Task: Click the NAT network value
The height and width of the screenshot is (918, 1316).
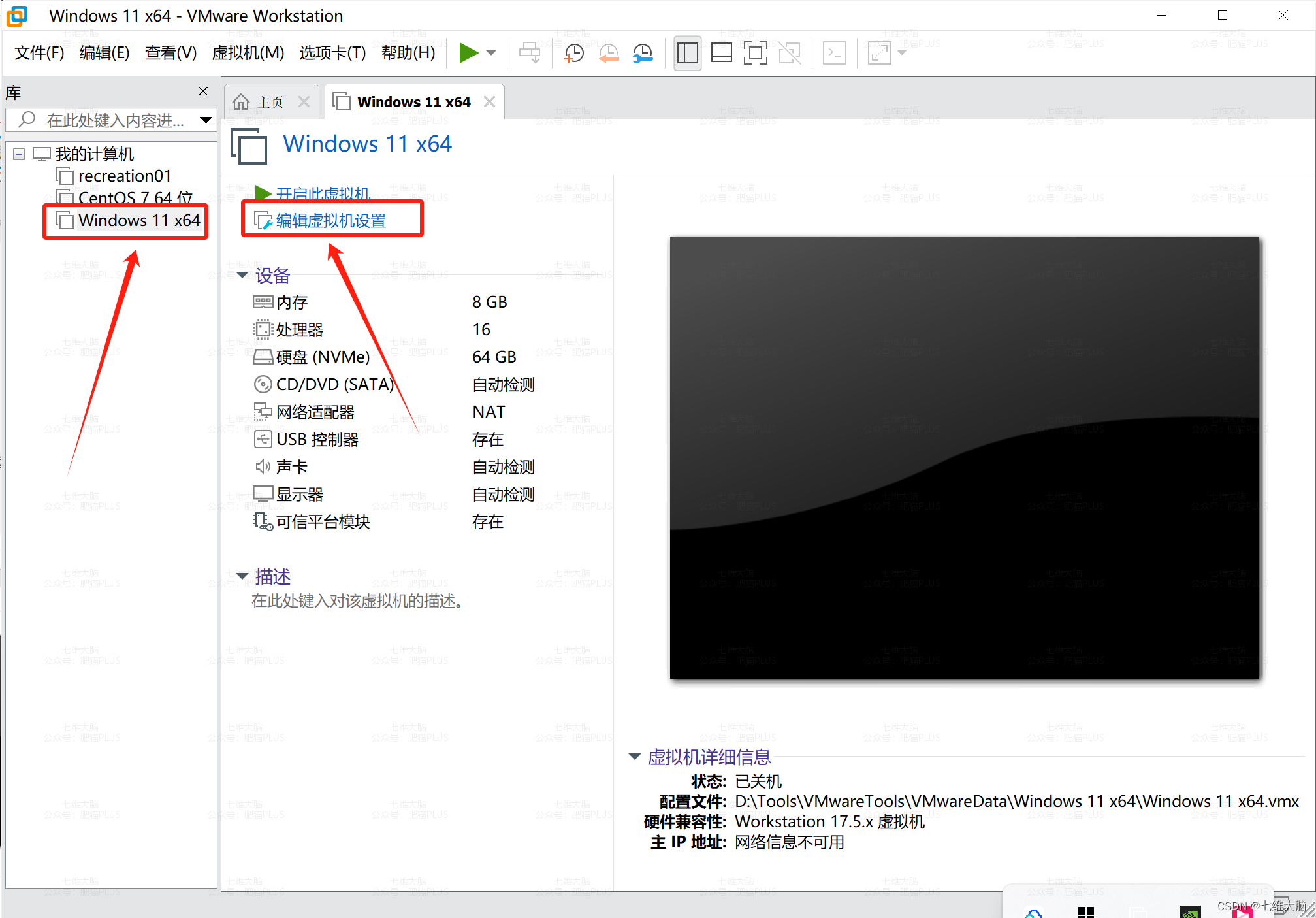Action: click(x=489, y=412)
